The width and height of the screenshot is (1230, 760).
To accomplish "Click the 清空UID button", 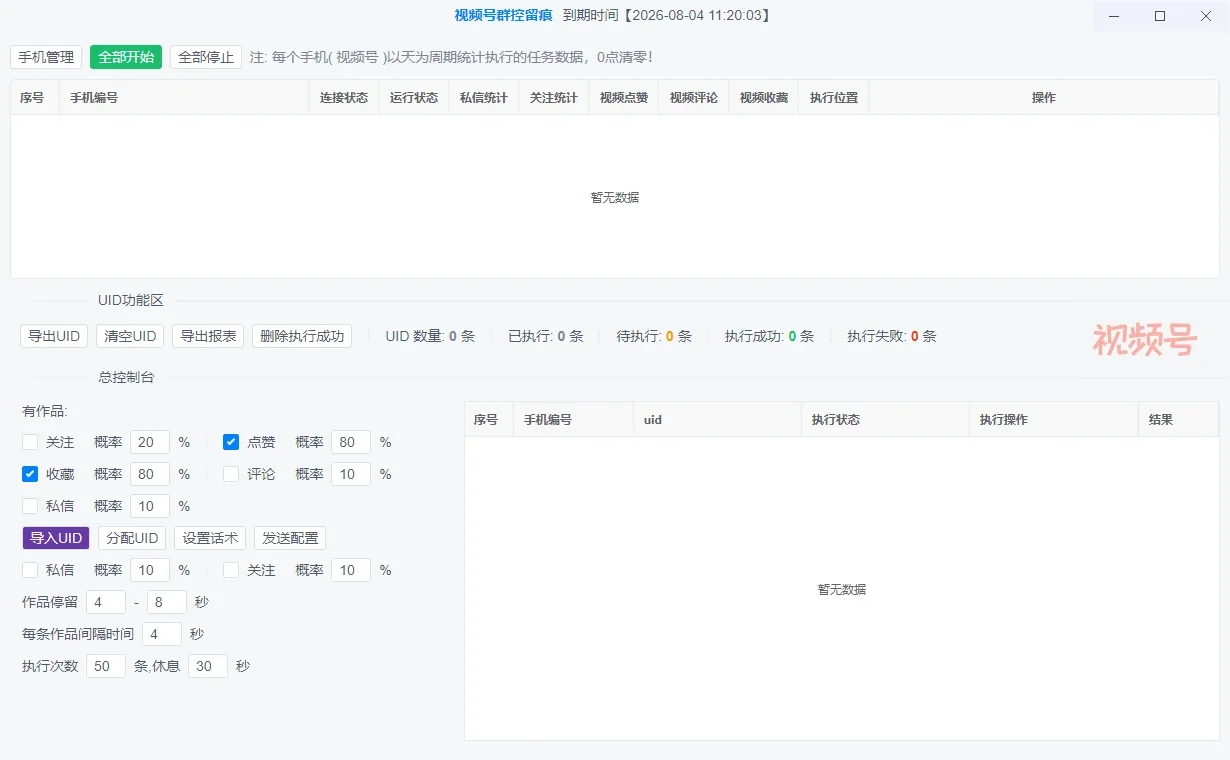I will tap(130, 336).
